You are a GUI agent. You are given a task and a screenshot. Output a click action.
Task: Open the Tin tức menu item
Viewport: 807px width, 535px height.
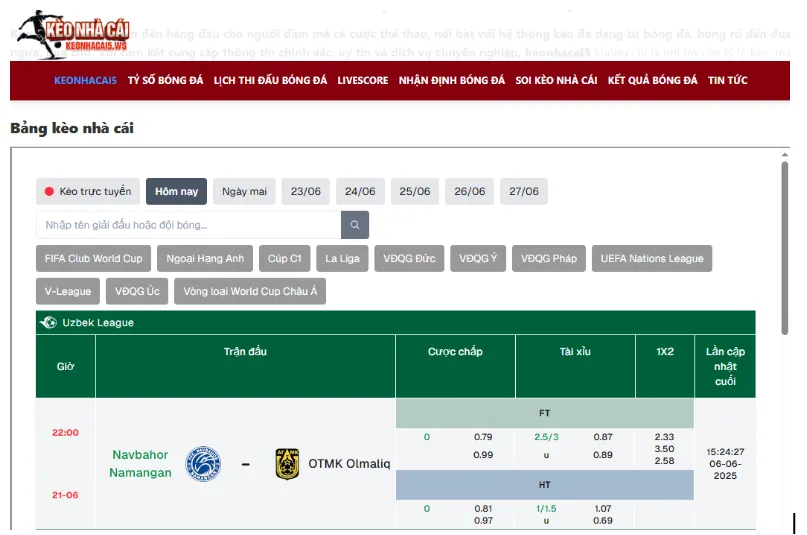[728, 80]
